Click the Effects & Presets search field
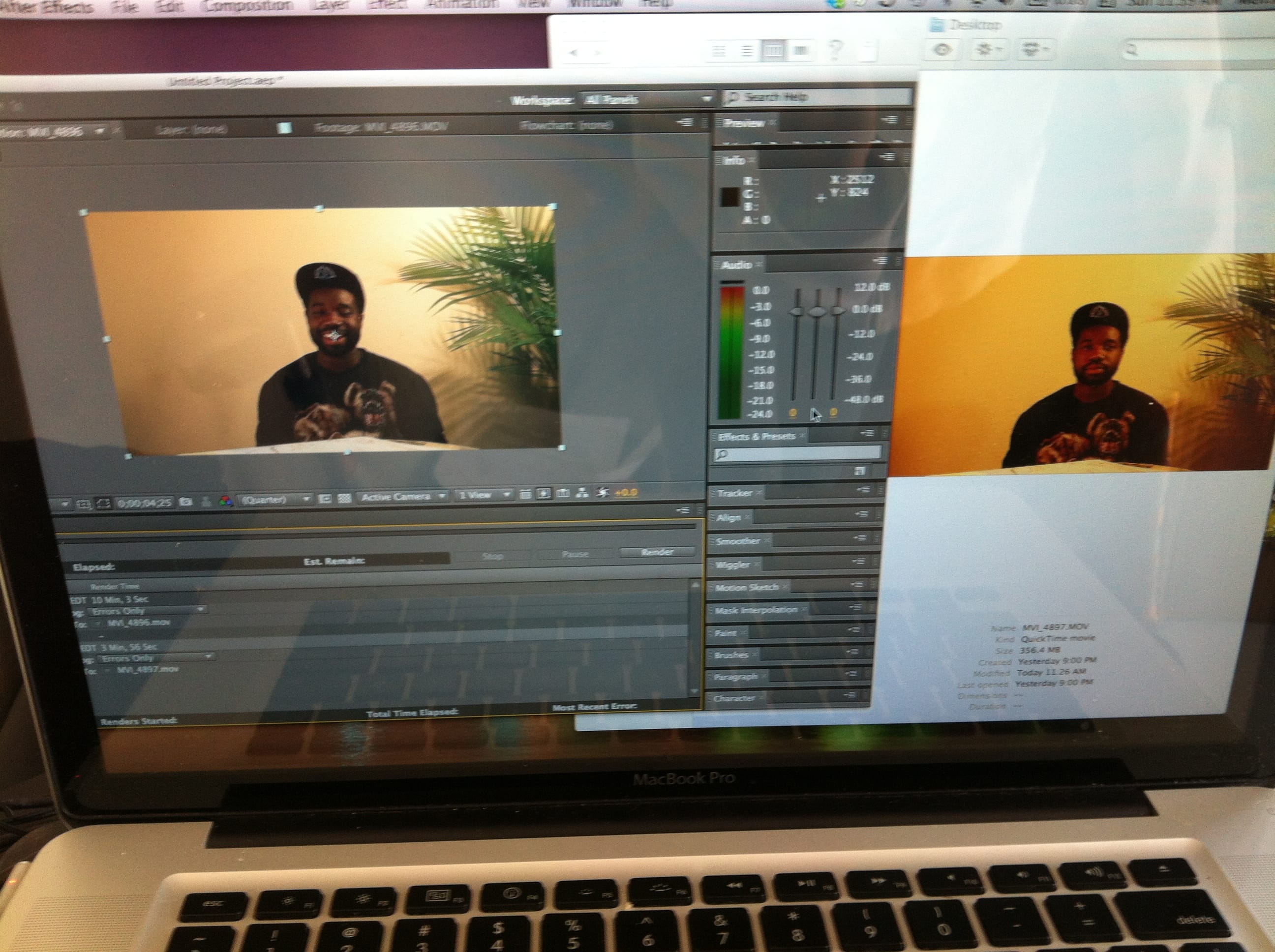This screenshot has width=1275, height=952. tap(798, 453)
